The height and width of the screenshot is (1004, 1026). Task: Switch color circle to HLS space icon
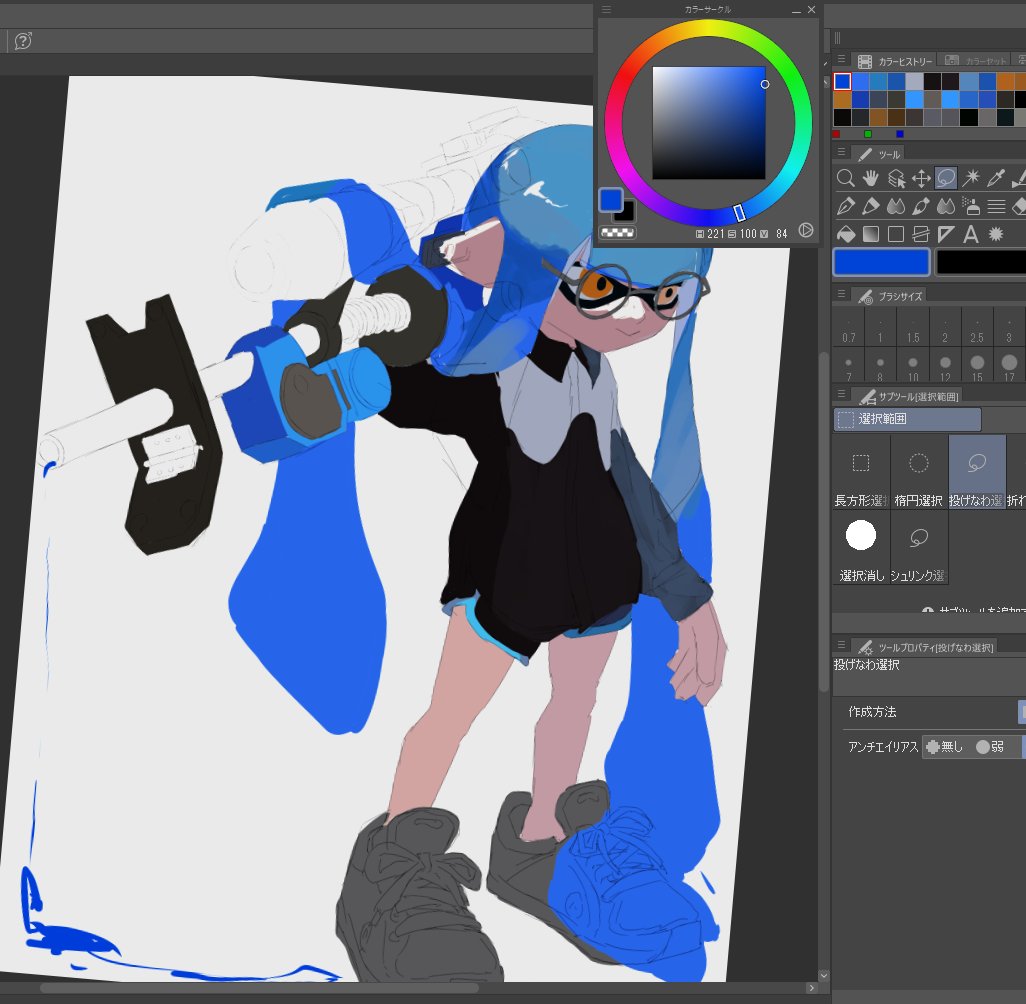point(806,230)
